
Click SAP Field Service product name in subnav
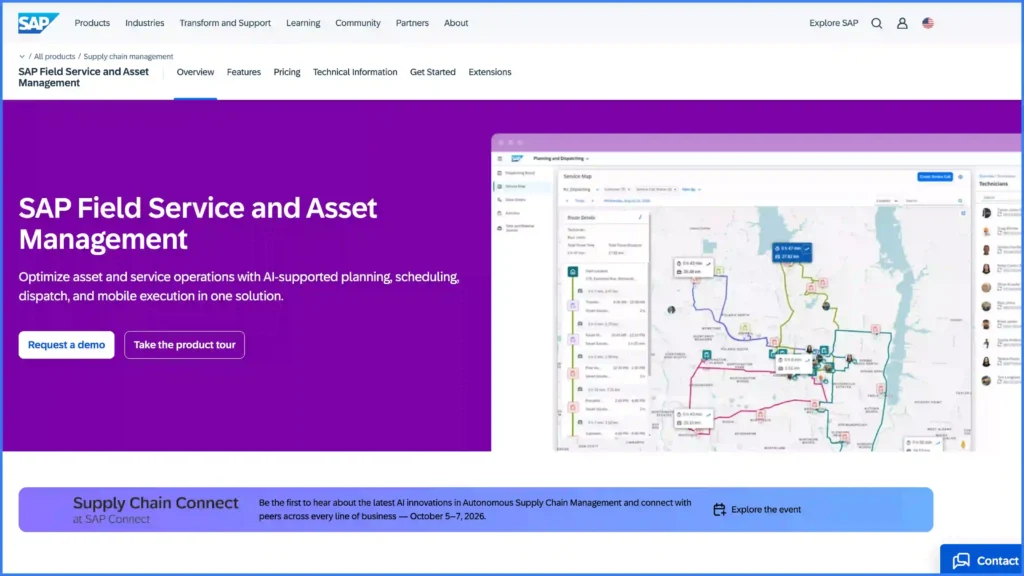84,77
